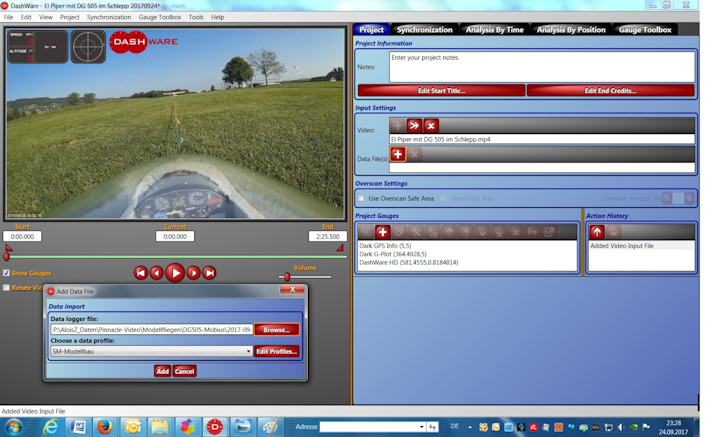
Task: Add a data file with the red plus icon
Action: click(398, 154)
